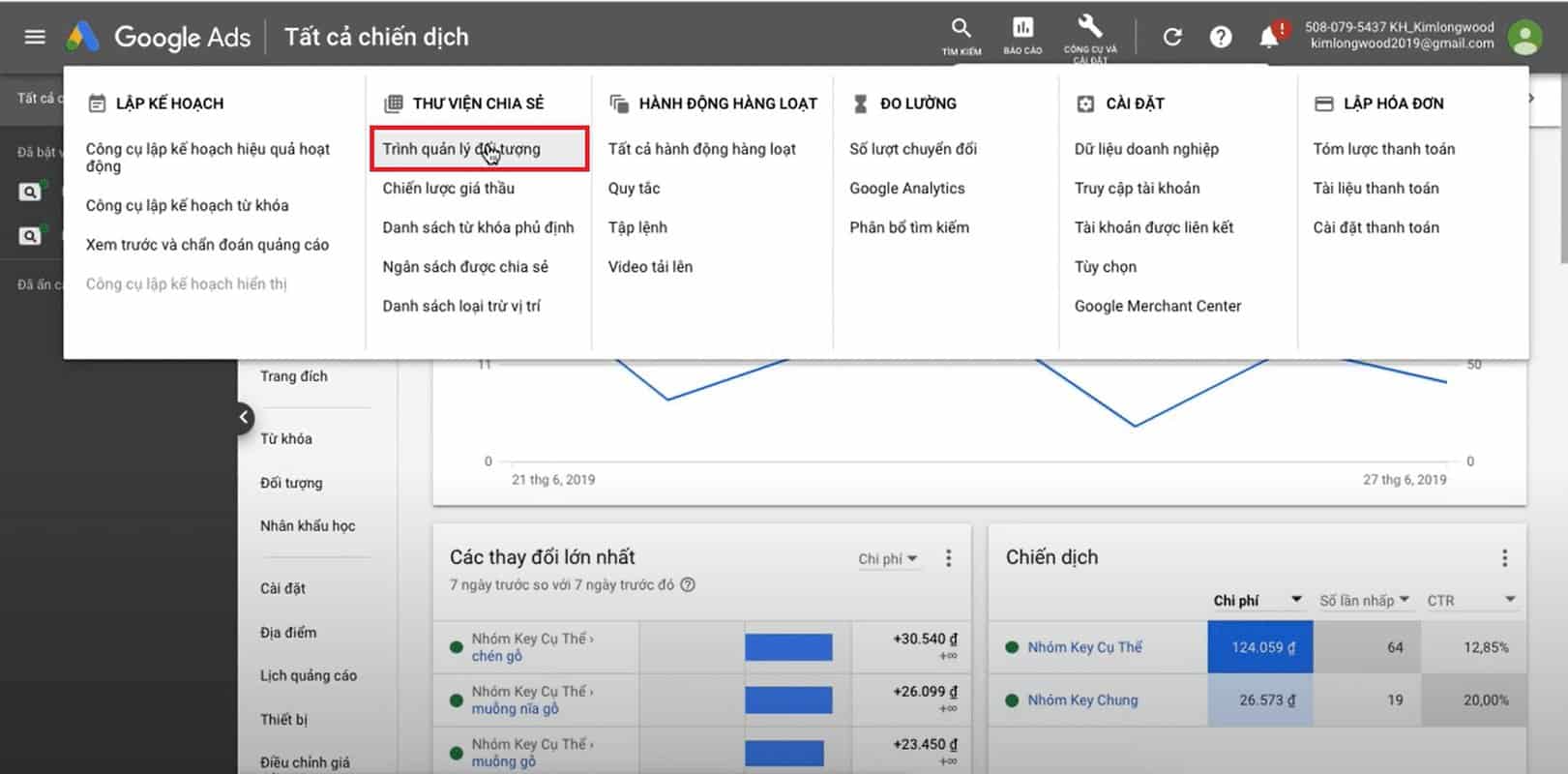Click the Cài đặt heading icon

[x=1085, y=104]
